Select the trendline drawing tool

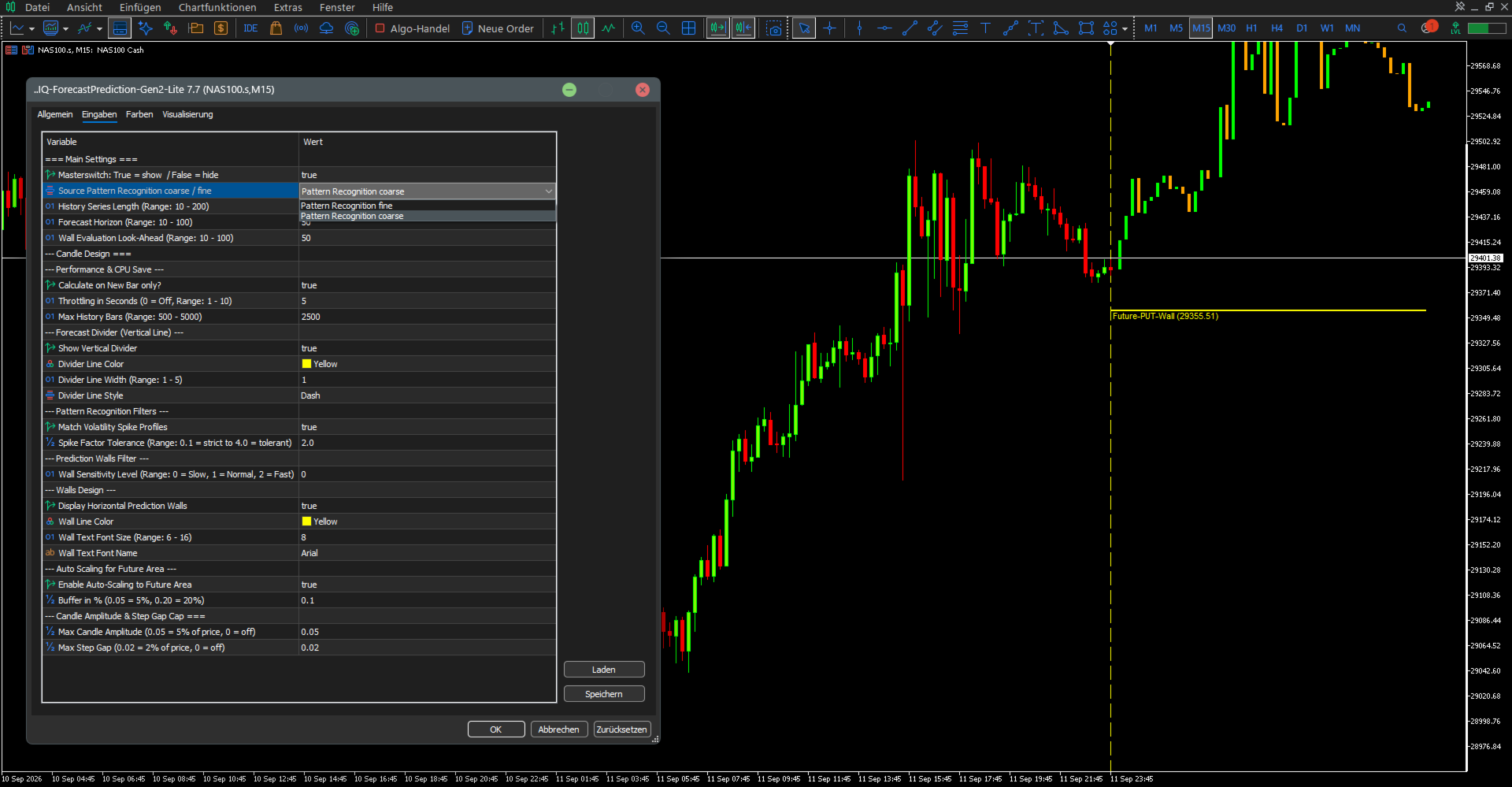pos(910,28)
